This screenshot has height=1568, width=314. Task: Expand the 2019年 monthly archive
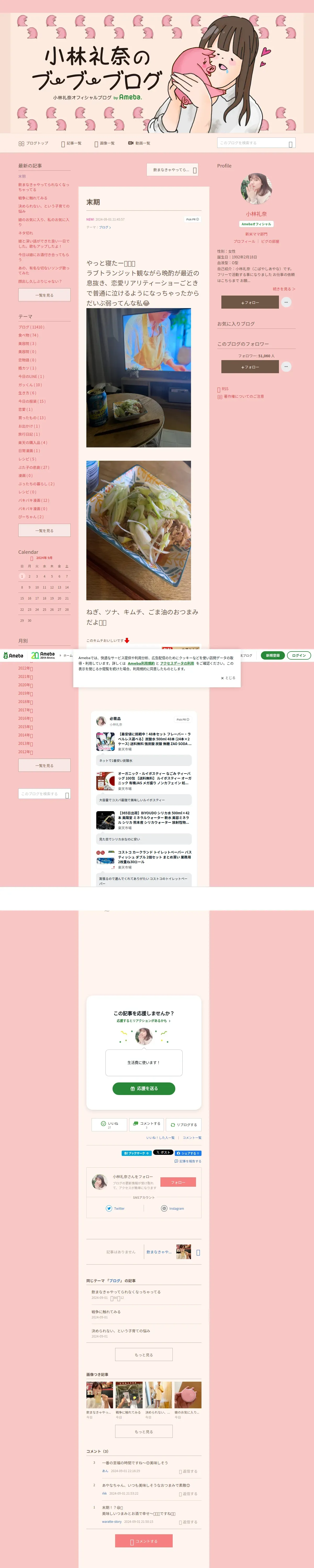coord(26,693)
